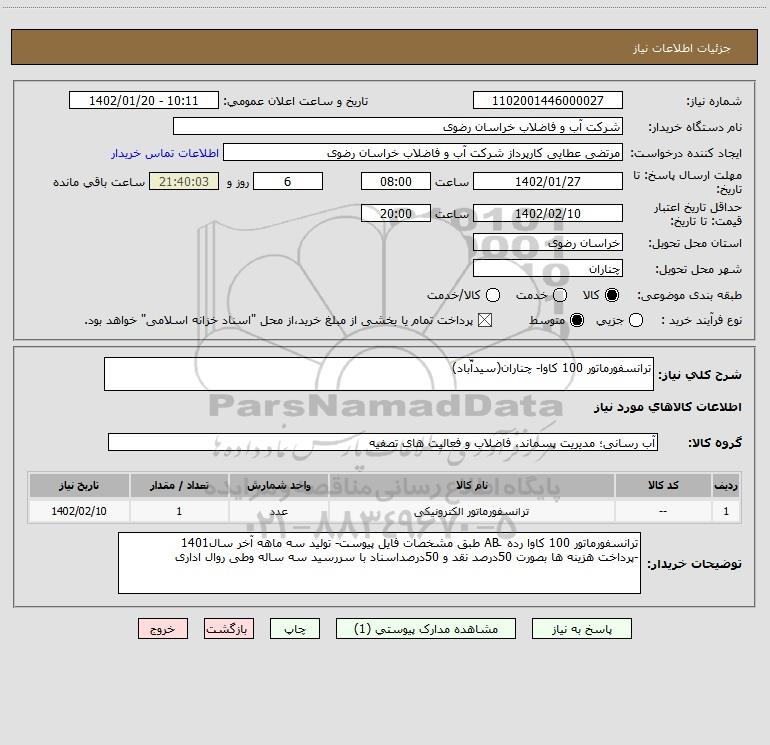Click the remaining days field showing 6
The width and height of the screenshot is (770, 745).
pyautogui.click(x=288, y=181)
